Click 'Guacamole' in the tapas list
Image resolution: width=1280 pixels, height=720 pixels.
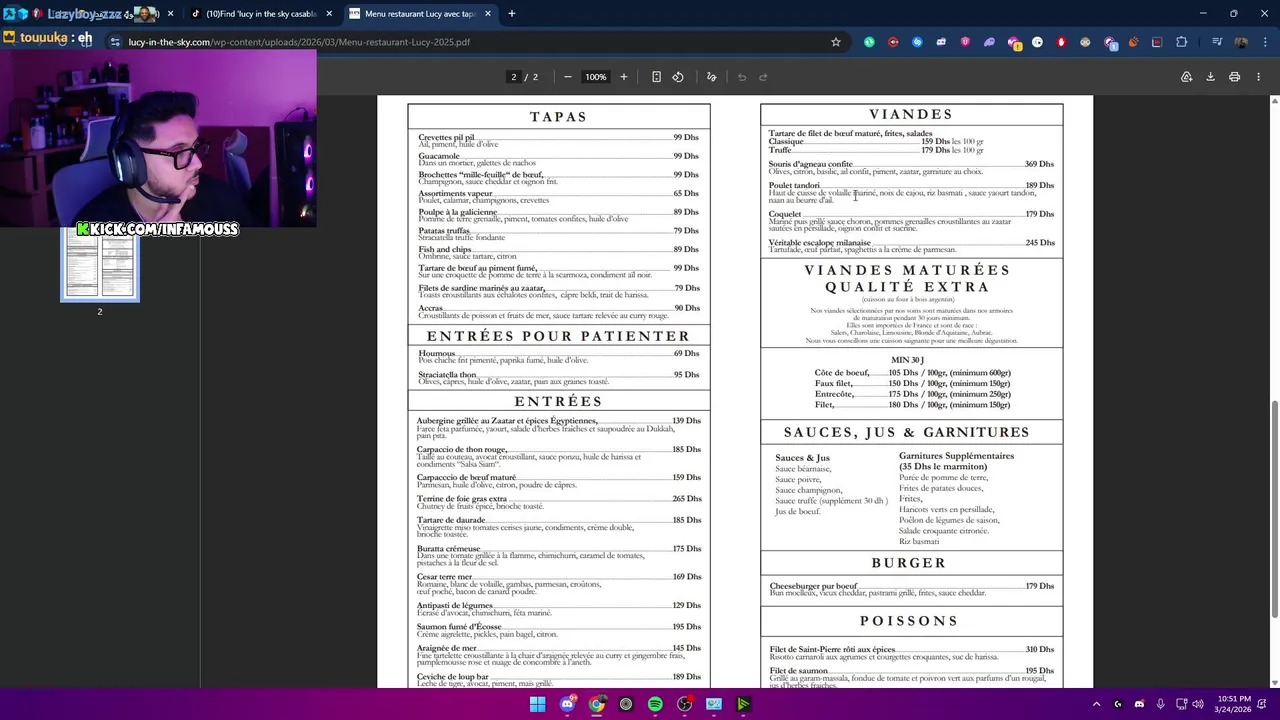pyautogui.click(x=439, y=156)
